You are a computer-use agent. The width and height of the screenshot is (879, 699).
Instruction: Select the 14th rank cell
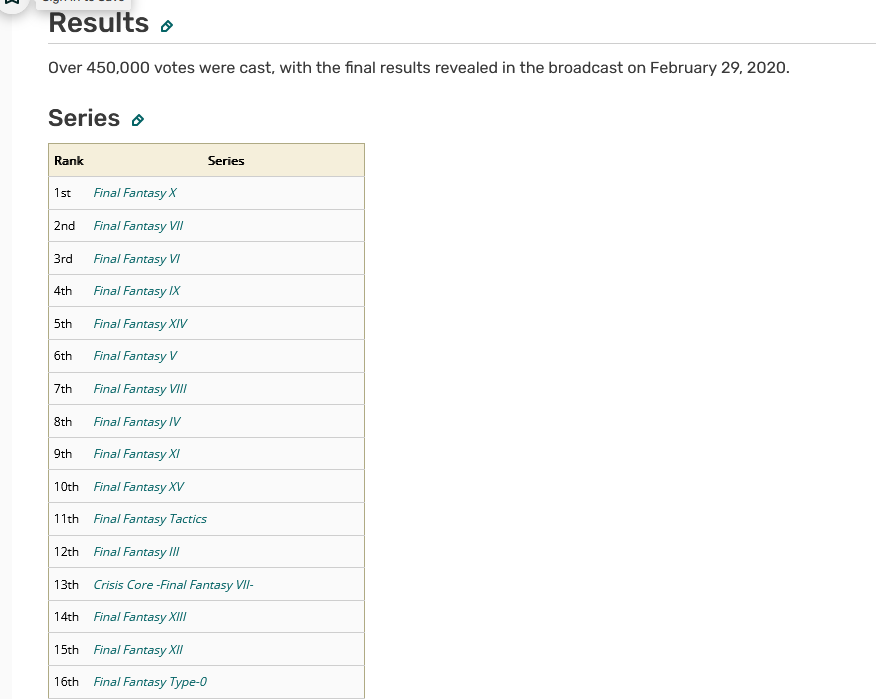66,617
